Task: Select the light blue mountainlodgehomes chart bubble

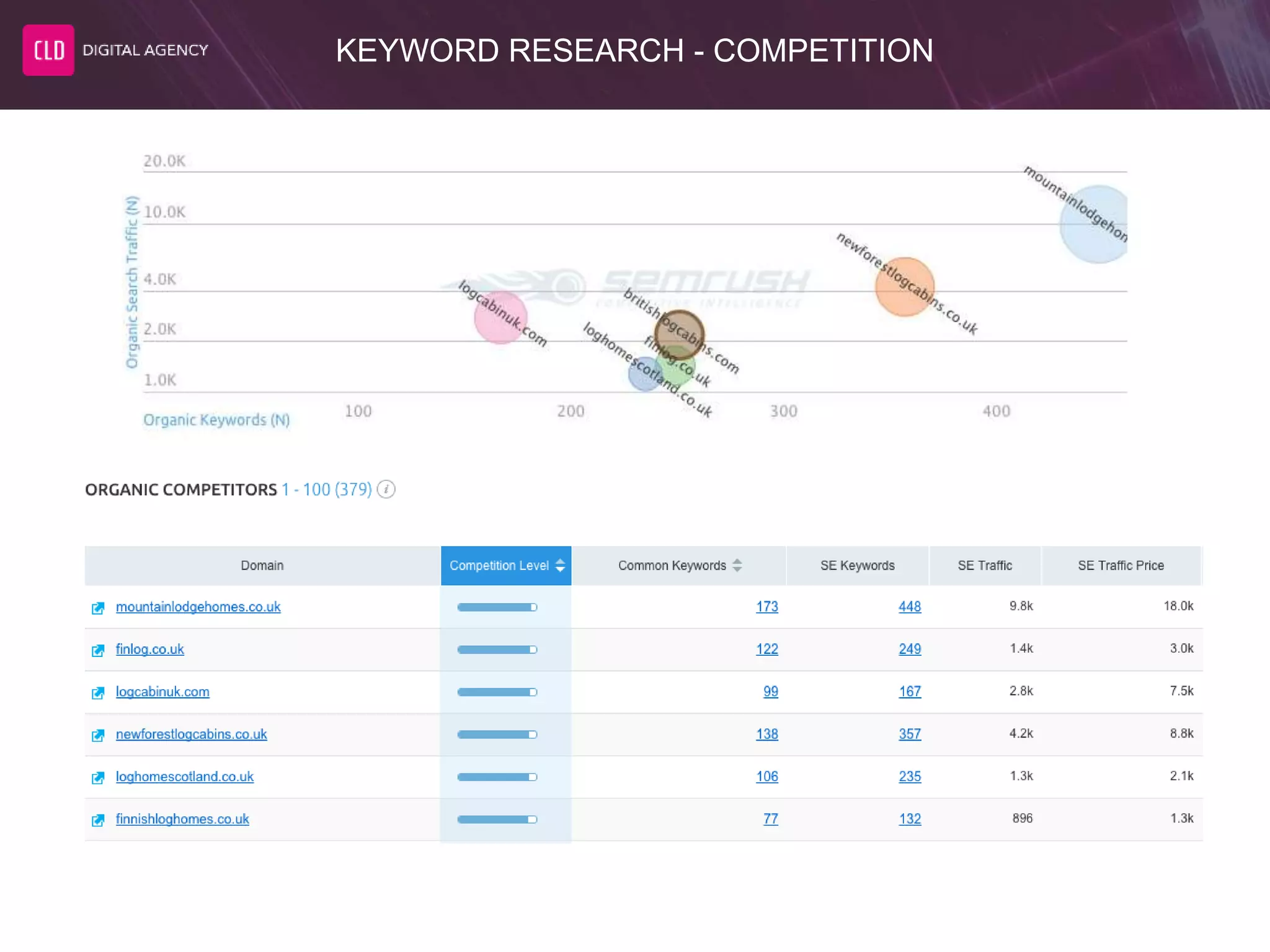Action: 1095,224
